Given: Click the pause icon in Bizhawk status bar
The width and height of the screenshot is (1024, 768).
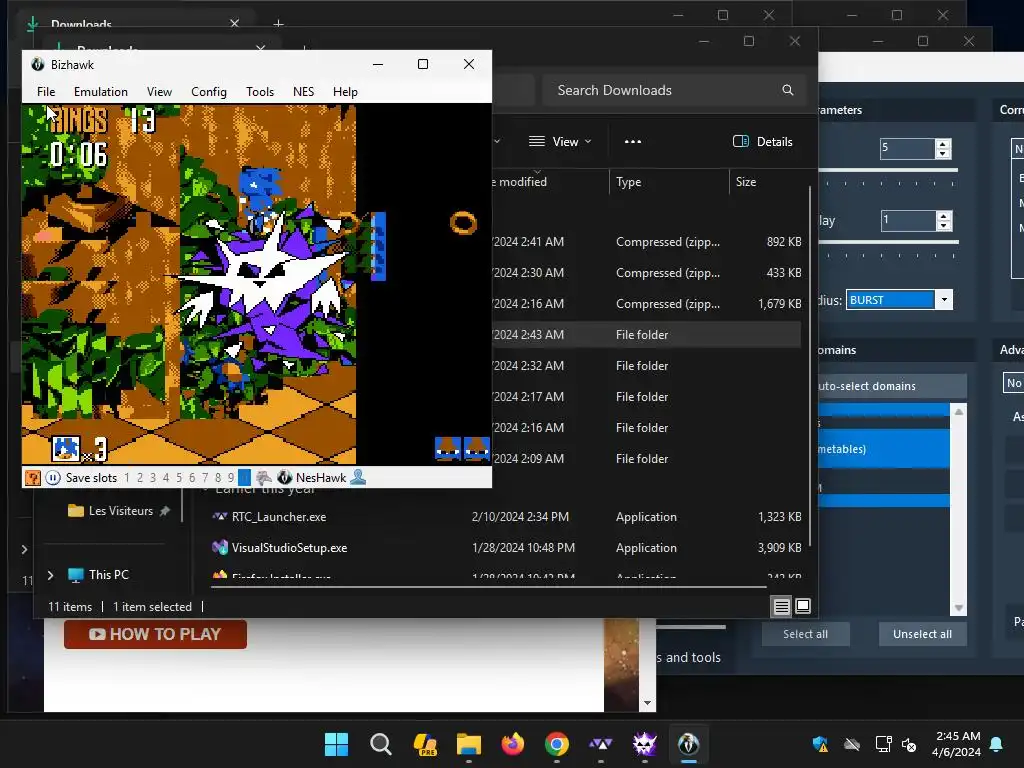Looking at the screenshot, I should (x=53, y=478).
